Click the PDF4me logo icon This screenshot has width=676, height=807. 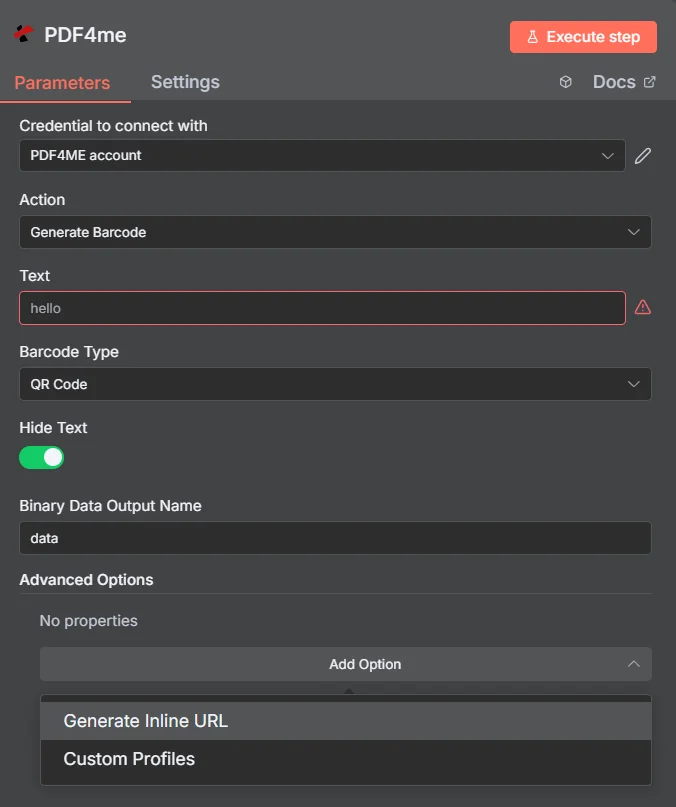point(23,34)
